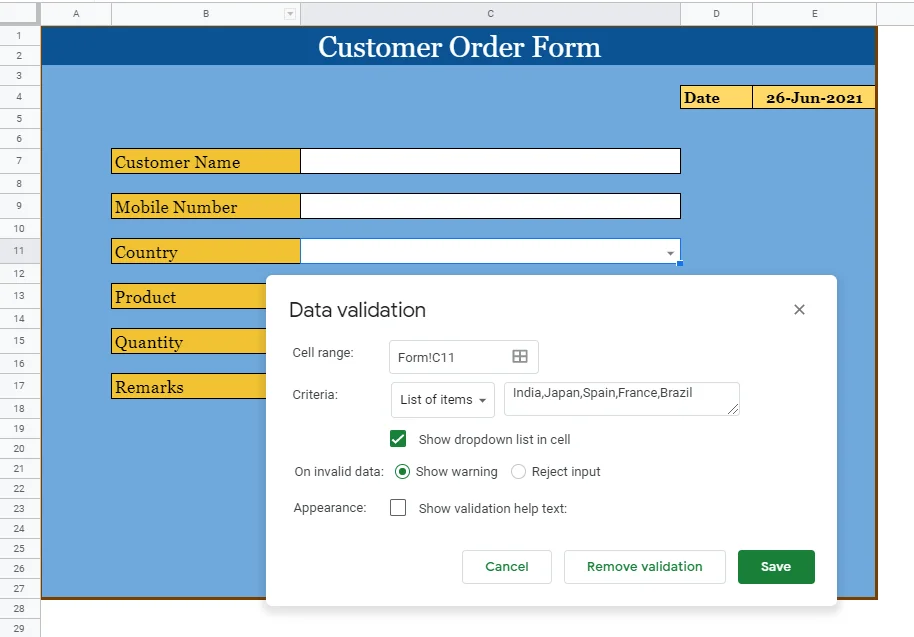Select the Product label cell
The width and height of the screenshot is (914, 637).
189,296
